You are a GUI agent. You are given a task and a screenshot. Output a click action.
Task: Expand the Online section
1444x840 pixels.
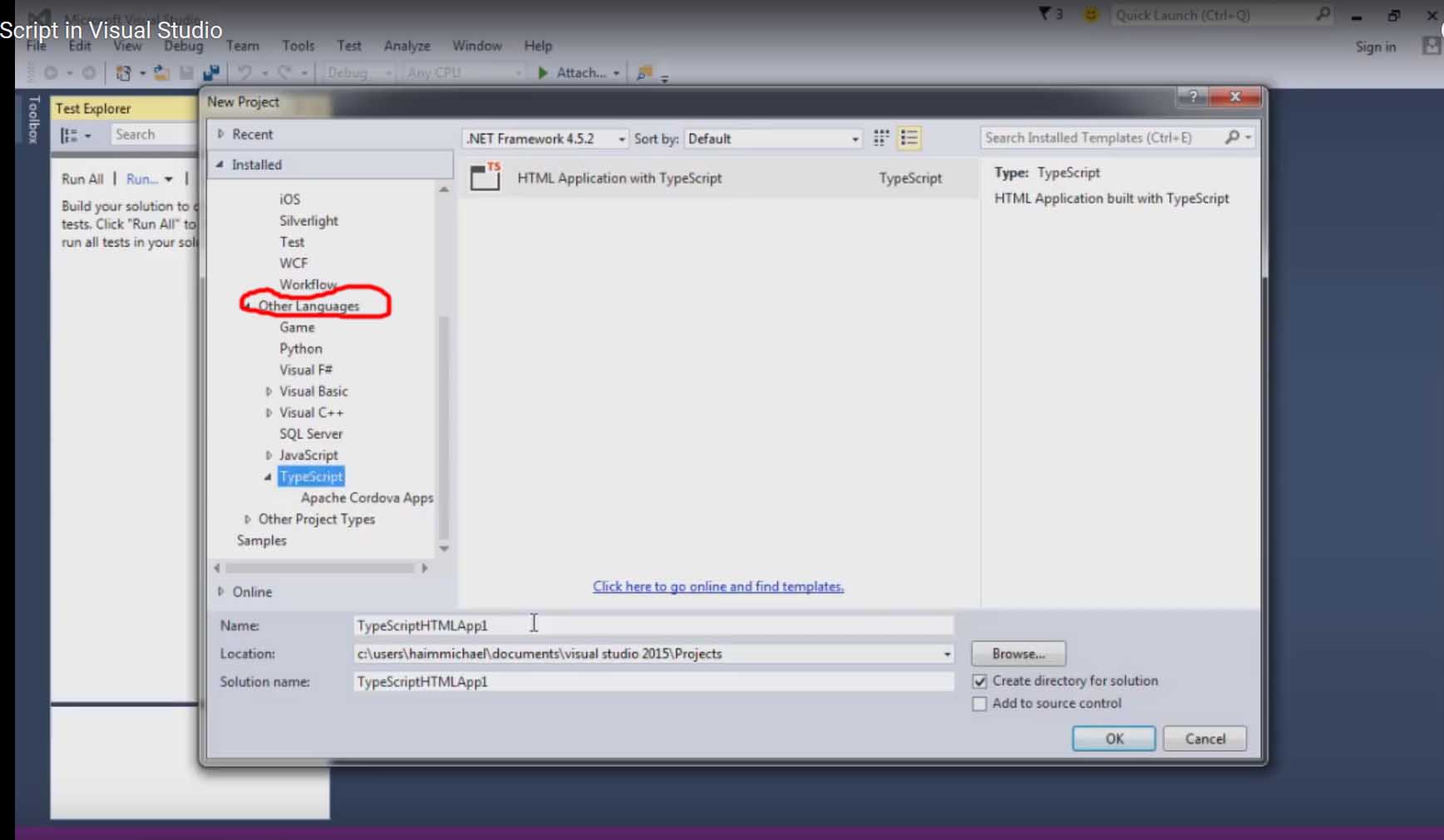coord(221,592)
